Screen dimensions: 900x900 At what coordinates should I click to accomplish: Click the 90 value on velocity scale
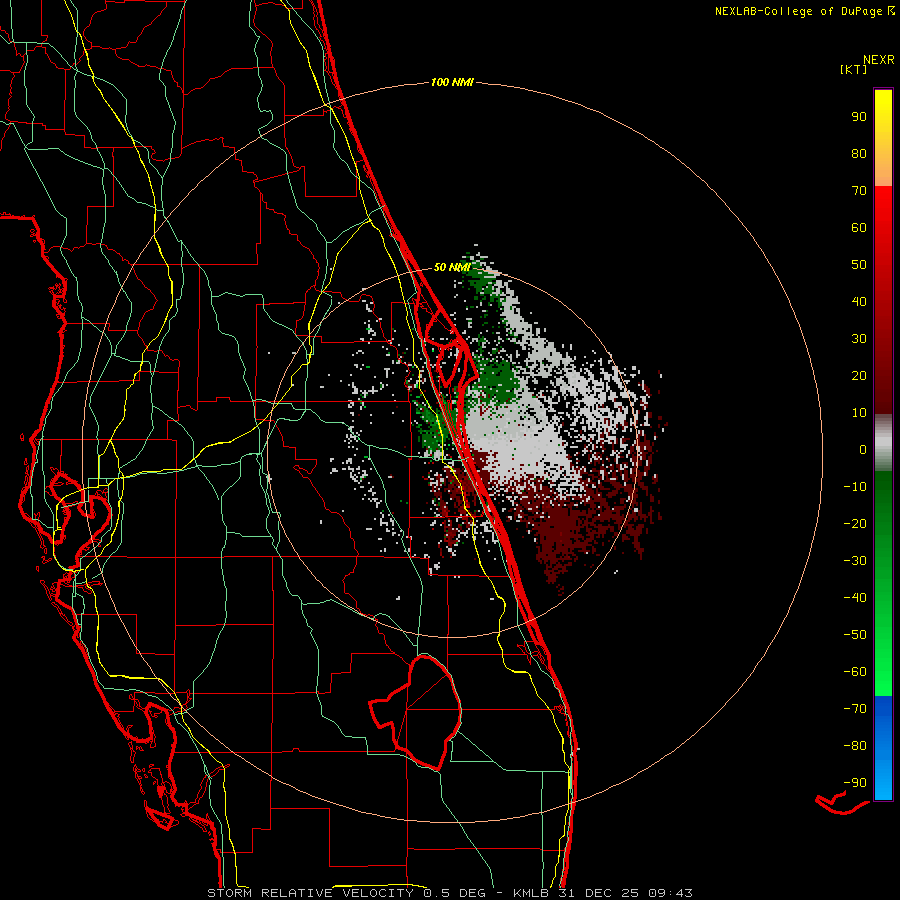coord(859,117)
